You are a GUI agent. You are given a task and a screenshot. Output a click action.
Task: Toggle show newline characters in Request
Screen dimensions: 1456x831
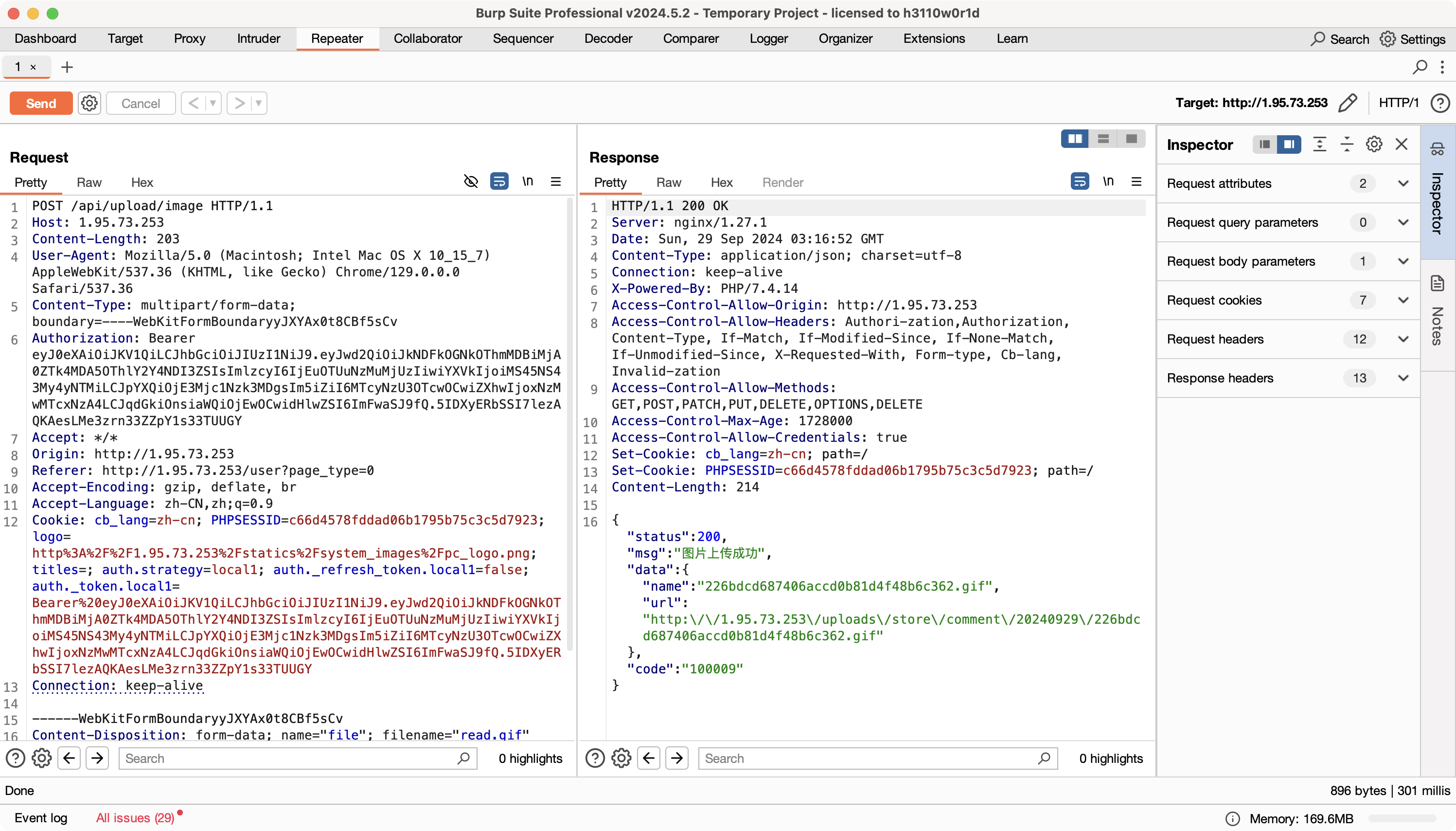coord(528,181)
